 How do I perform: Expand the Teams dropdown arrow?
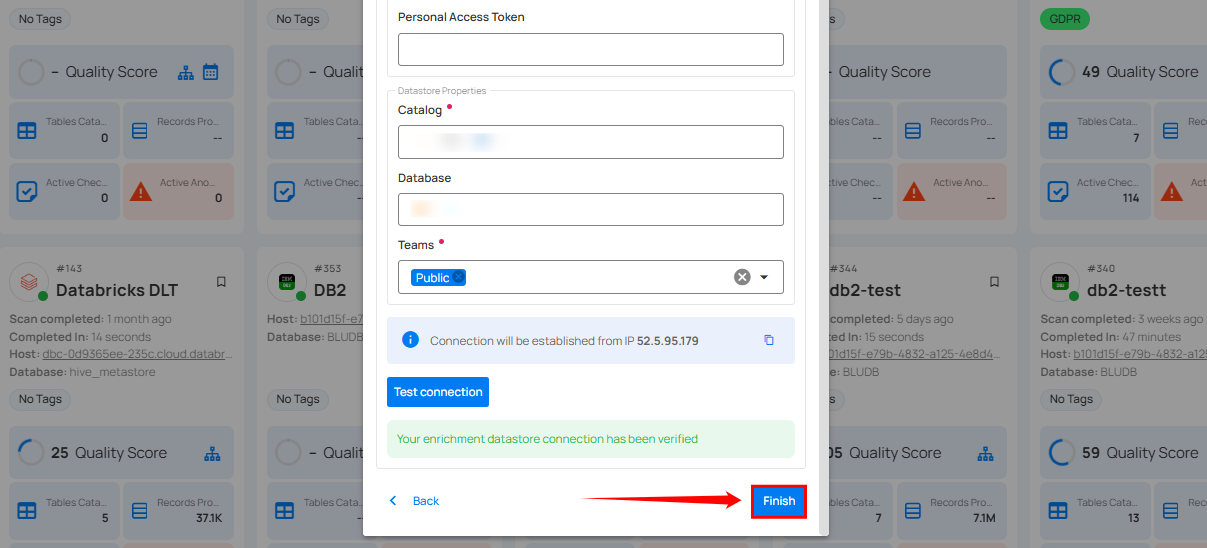(x=764, y=277)
